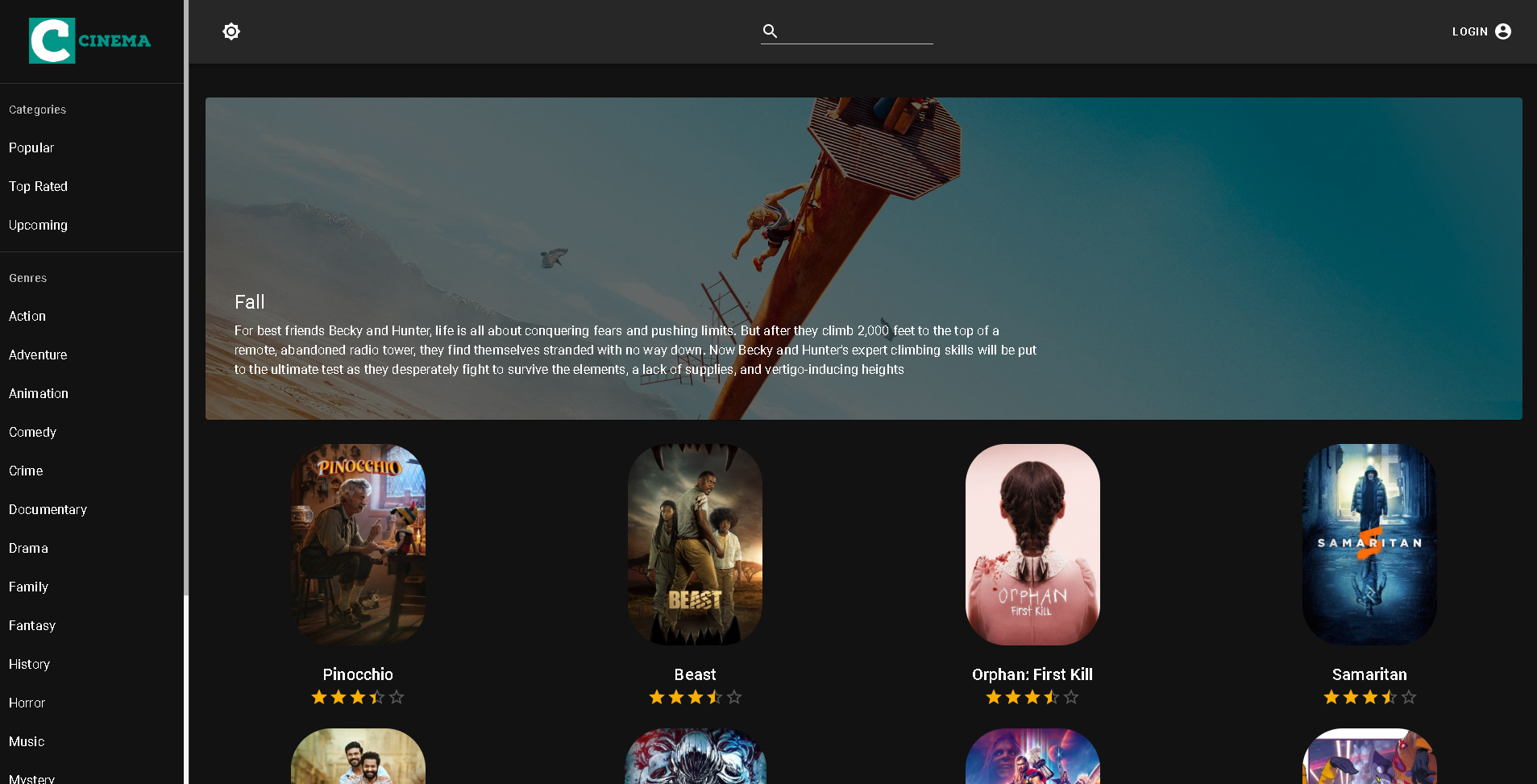The height and width of the screenshot is (784, 1537).
Task: Open the Popular category
Action: (x=92, y=147)
